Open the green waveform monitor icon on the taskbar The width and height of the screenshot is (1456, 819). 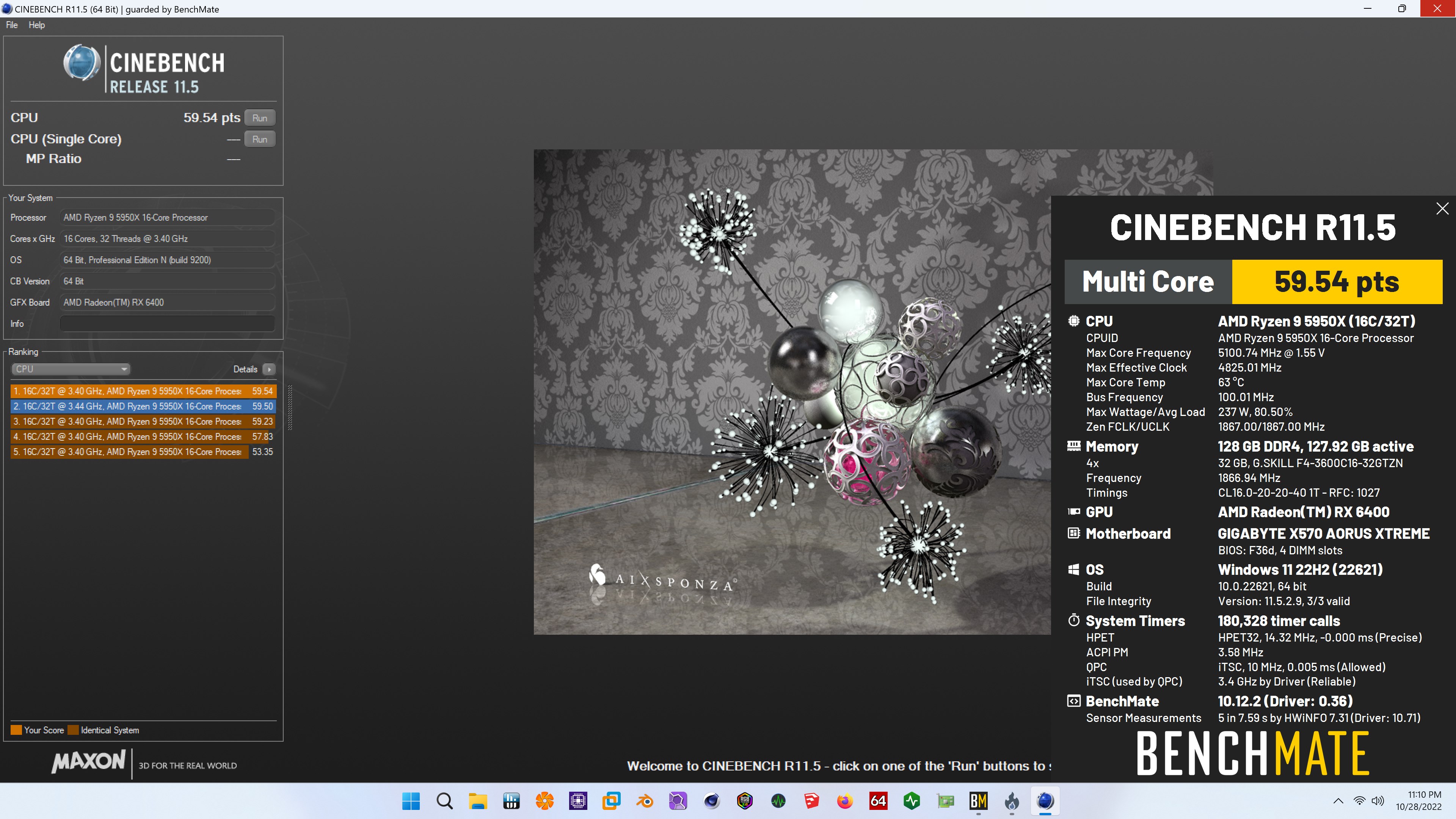[x=778, y=800]
